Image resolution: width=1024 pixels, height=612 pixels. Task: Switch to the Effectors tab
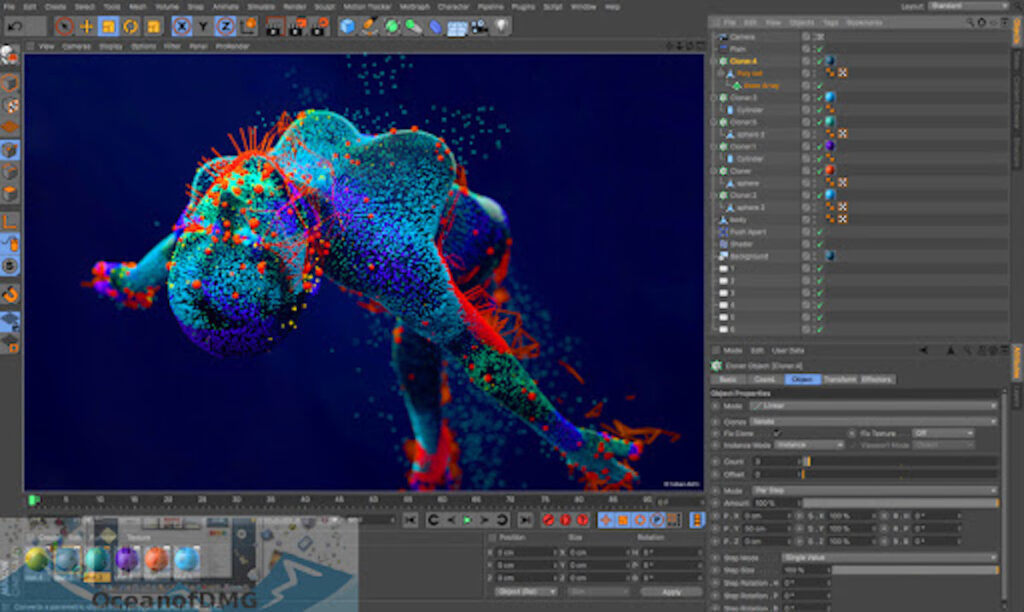876,379
